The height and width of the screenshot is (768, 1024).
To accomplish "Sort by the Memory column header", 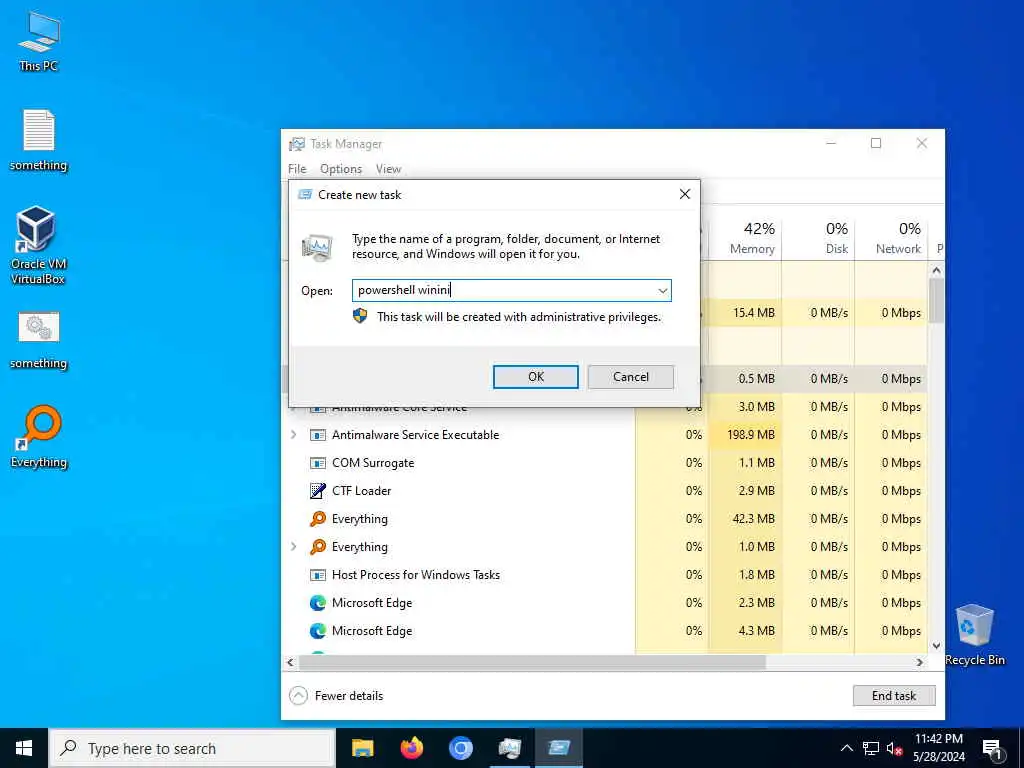I will tap(746, 238).
